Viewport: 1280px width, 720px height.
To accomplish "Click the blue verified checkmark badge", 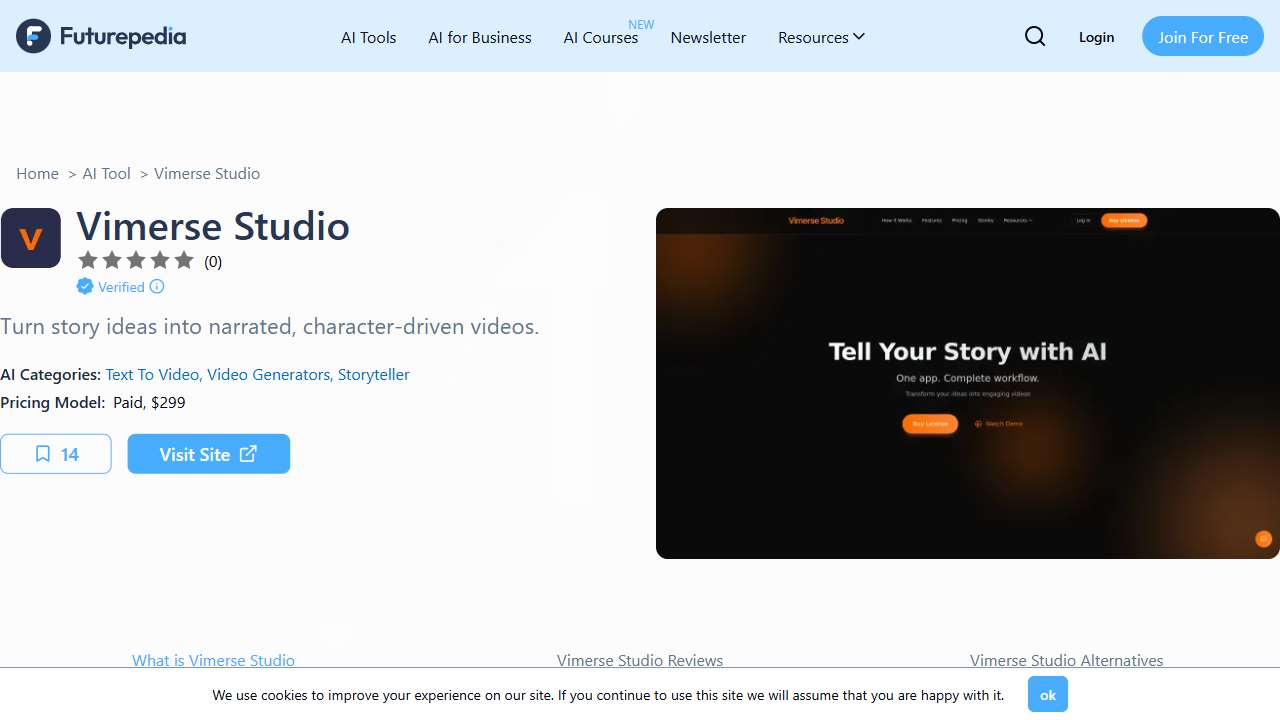I will pyautogui.click(x=85, y=287).
